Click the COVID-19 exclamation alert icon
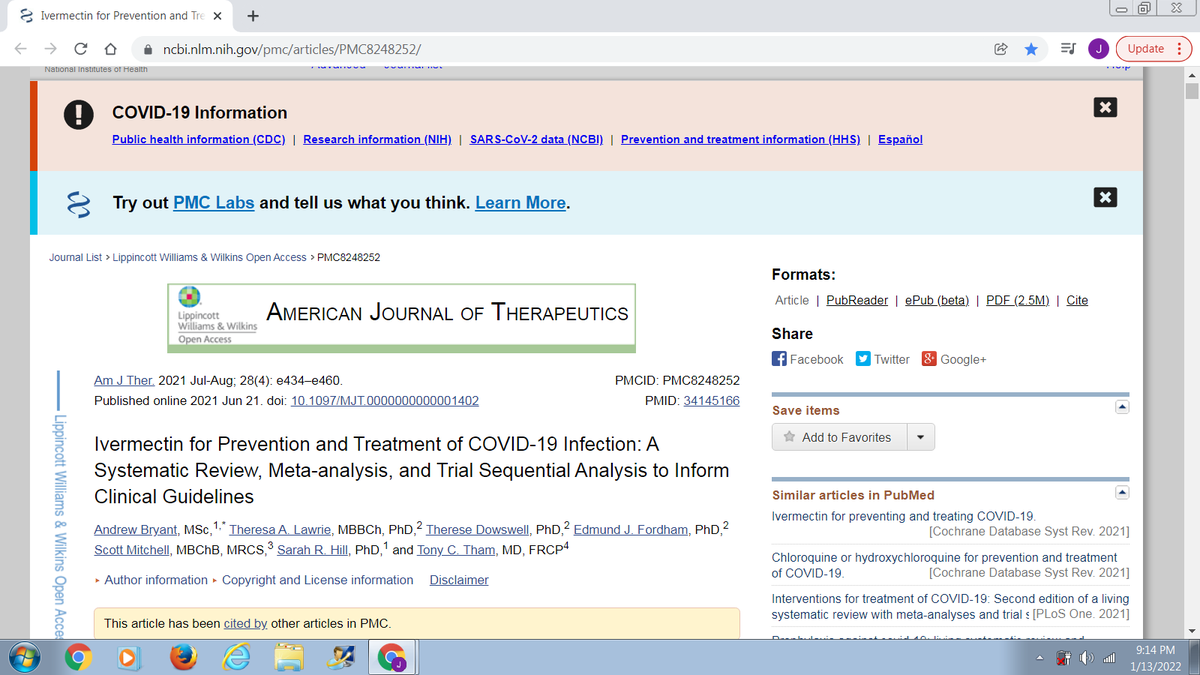This screenshot has width=1200, height=675. 78,117
